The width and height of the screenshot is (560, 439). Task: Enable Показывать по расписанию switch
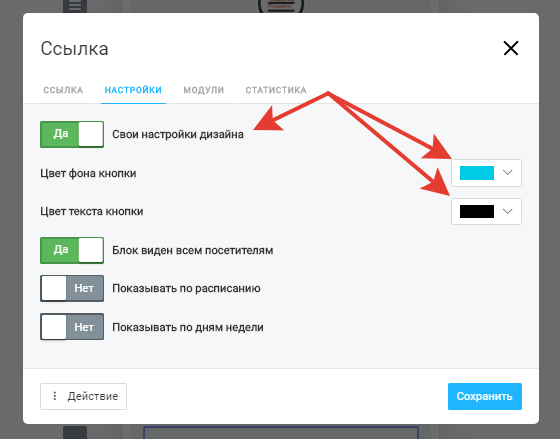click(x=72, y=288)
